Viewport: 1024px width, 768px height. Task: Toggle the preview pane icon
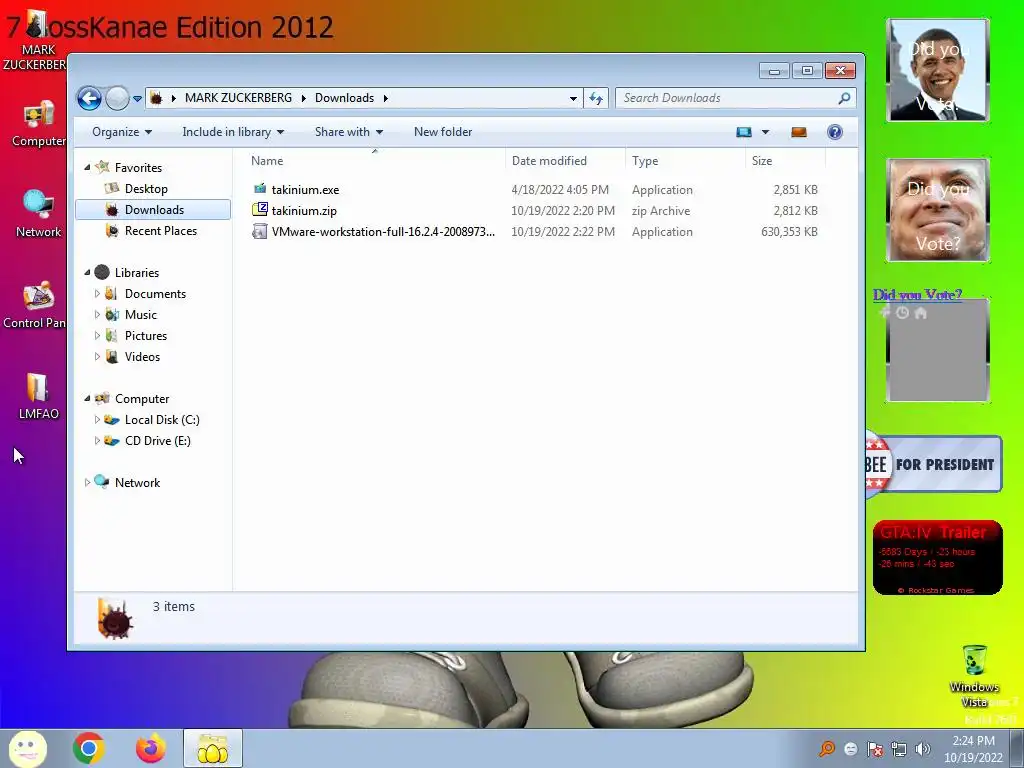pos(799,132)
